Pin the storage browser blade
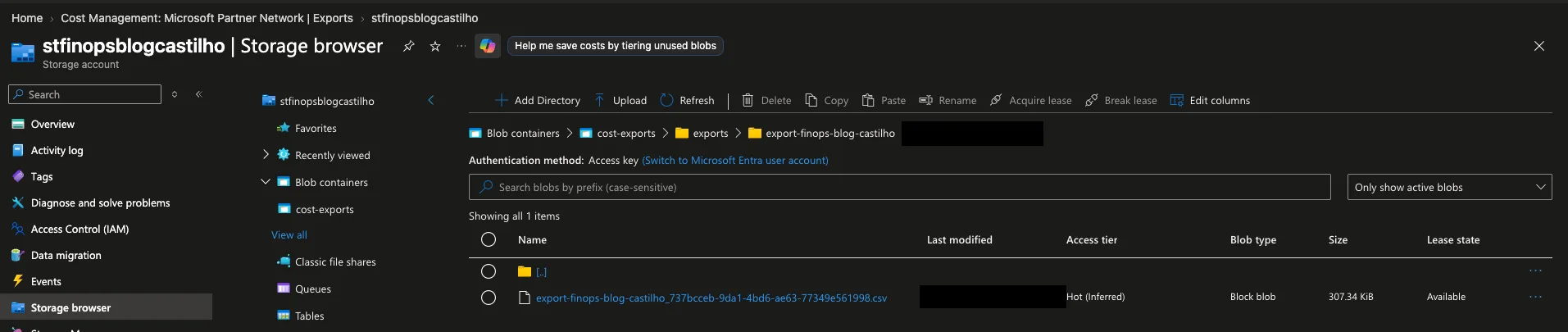 408,47
